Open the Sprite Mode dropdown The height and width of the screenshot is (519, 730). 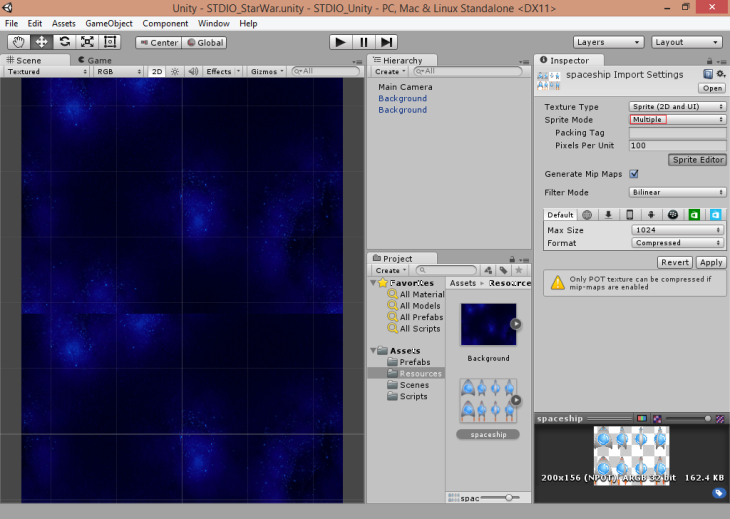pyautogui.click(x=677, y=120)
